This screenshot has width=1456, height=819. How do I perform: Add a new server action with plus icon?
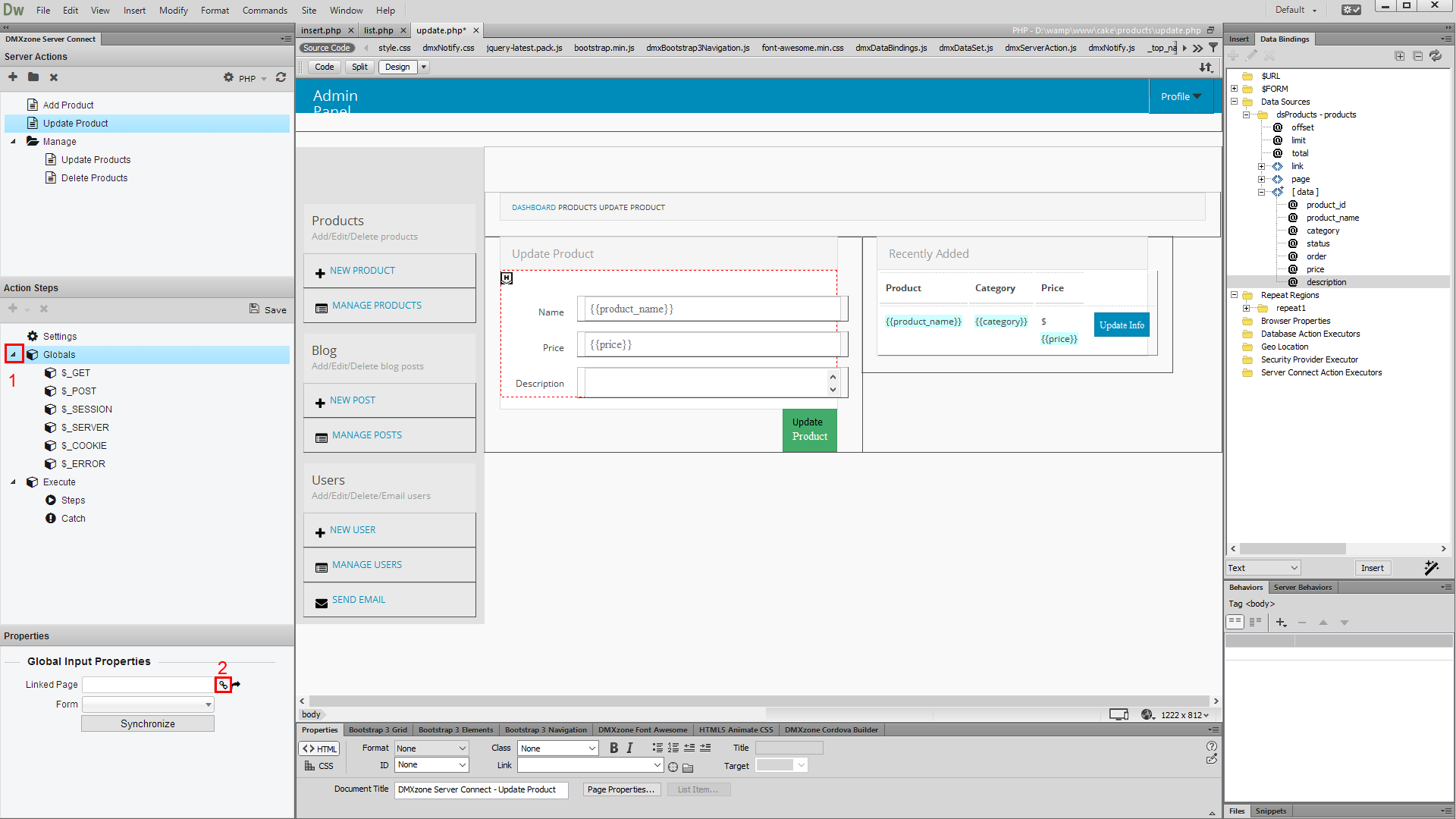pyautogui.click(x=13, y=77)
